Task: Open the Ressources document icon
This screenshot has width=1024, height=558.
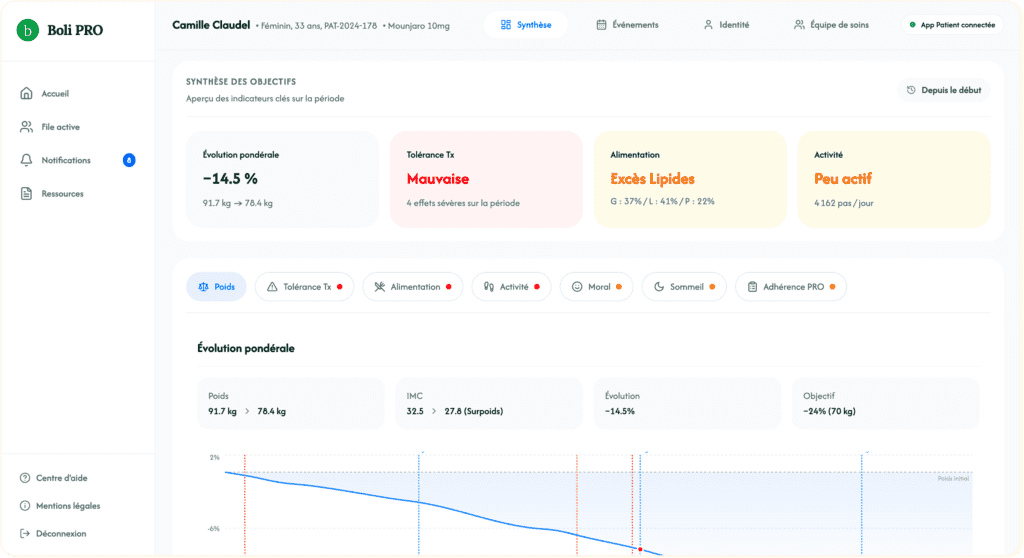Action: tap(27, 194)
